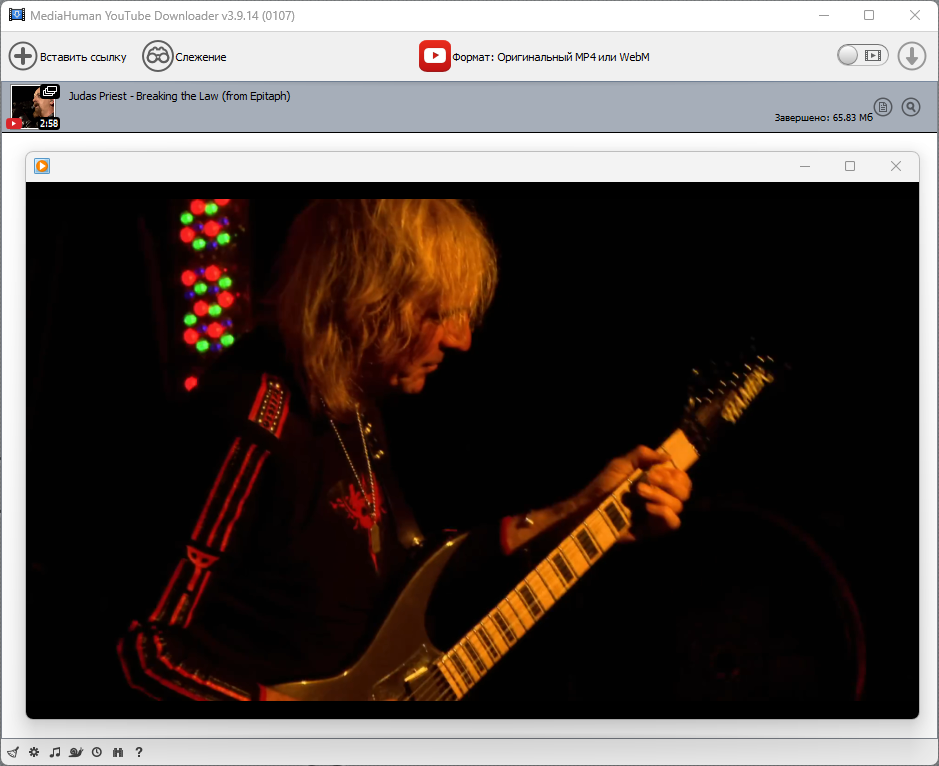Screen dimensions: 939x766
Task: Open the 'Слежение' tracking binoculars button
Action: point(184,57)
